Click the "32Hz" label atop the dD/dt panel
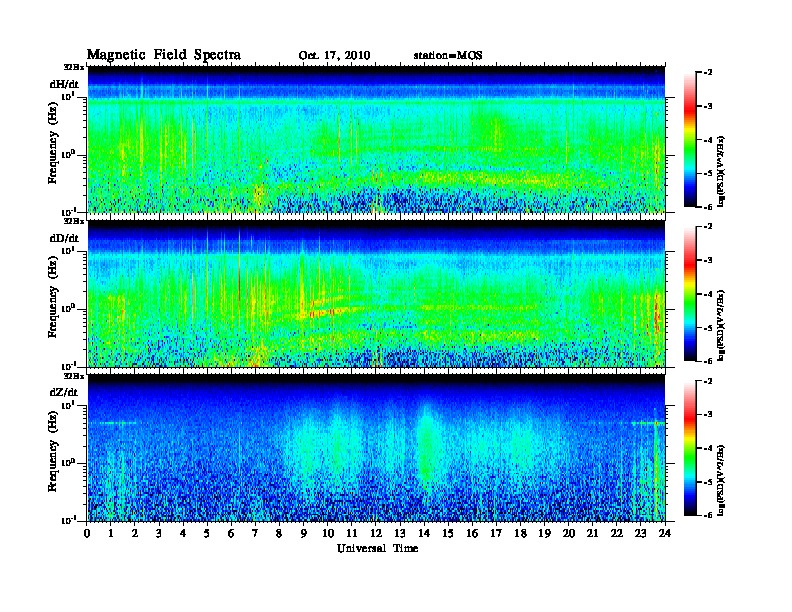 (74, 221)
